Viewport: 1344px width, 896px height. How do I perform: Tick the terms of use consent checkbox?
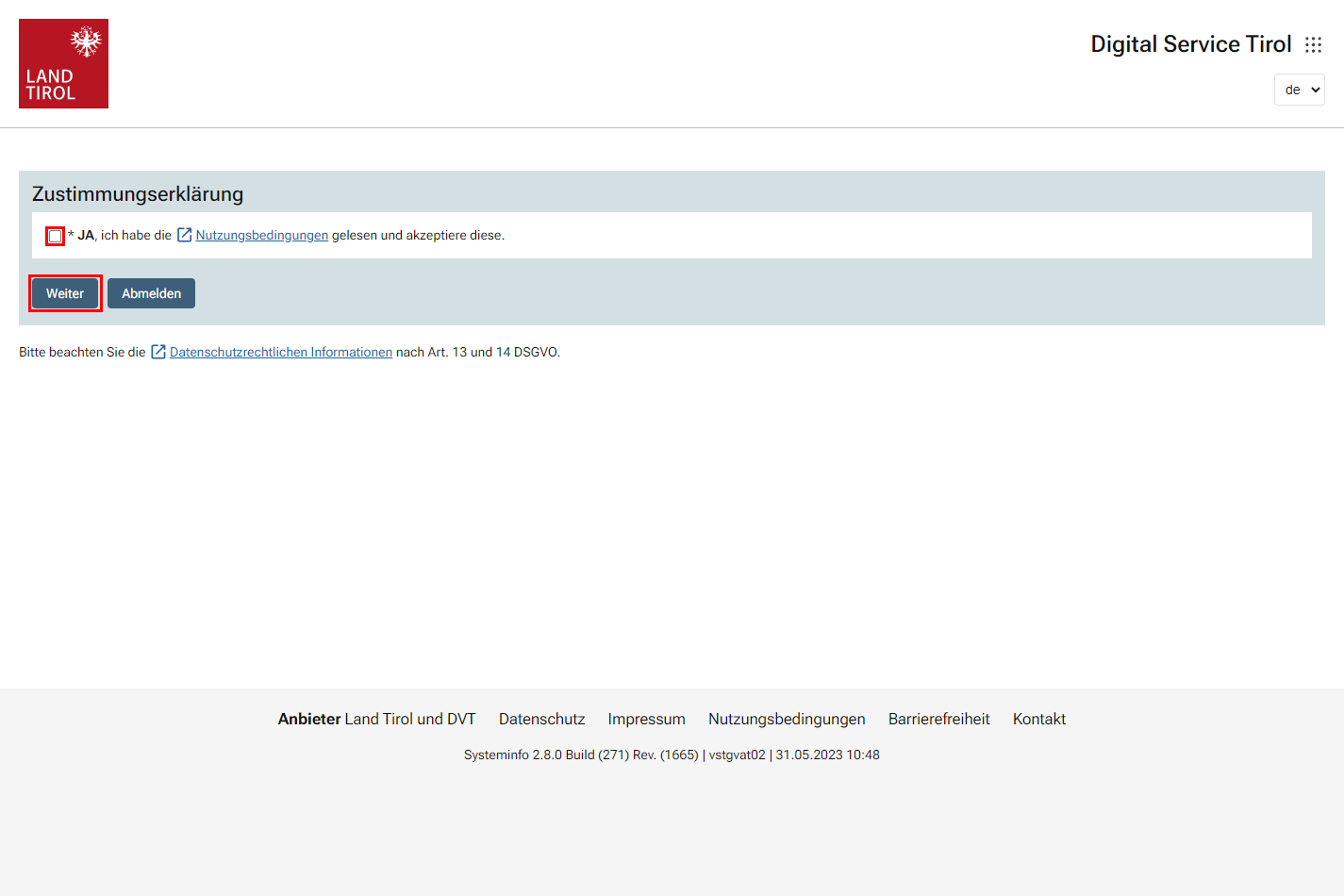click(x=56, y=236)
